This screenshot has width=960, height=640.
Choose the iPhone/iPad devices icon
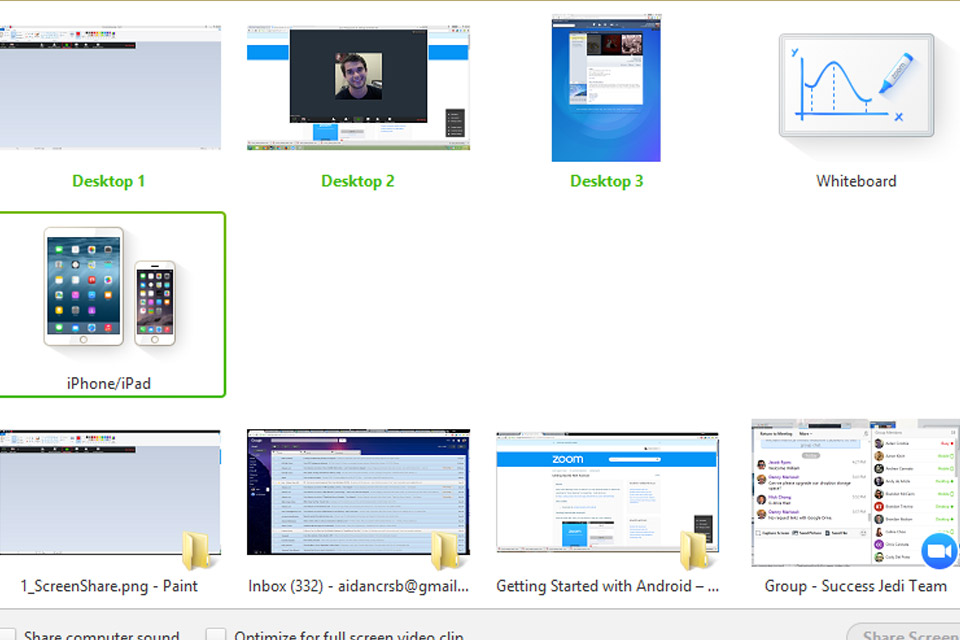pyautogui.click(x=109, y=290)
